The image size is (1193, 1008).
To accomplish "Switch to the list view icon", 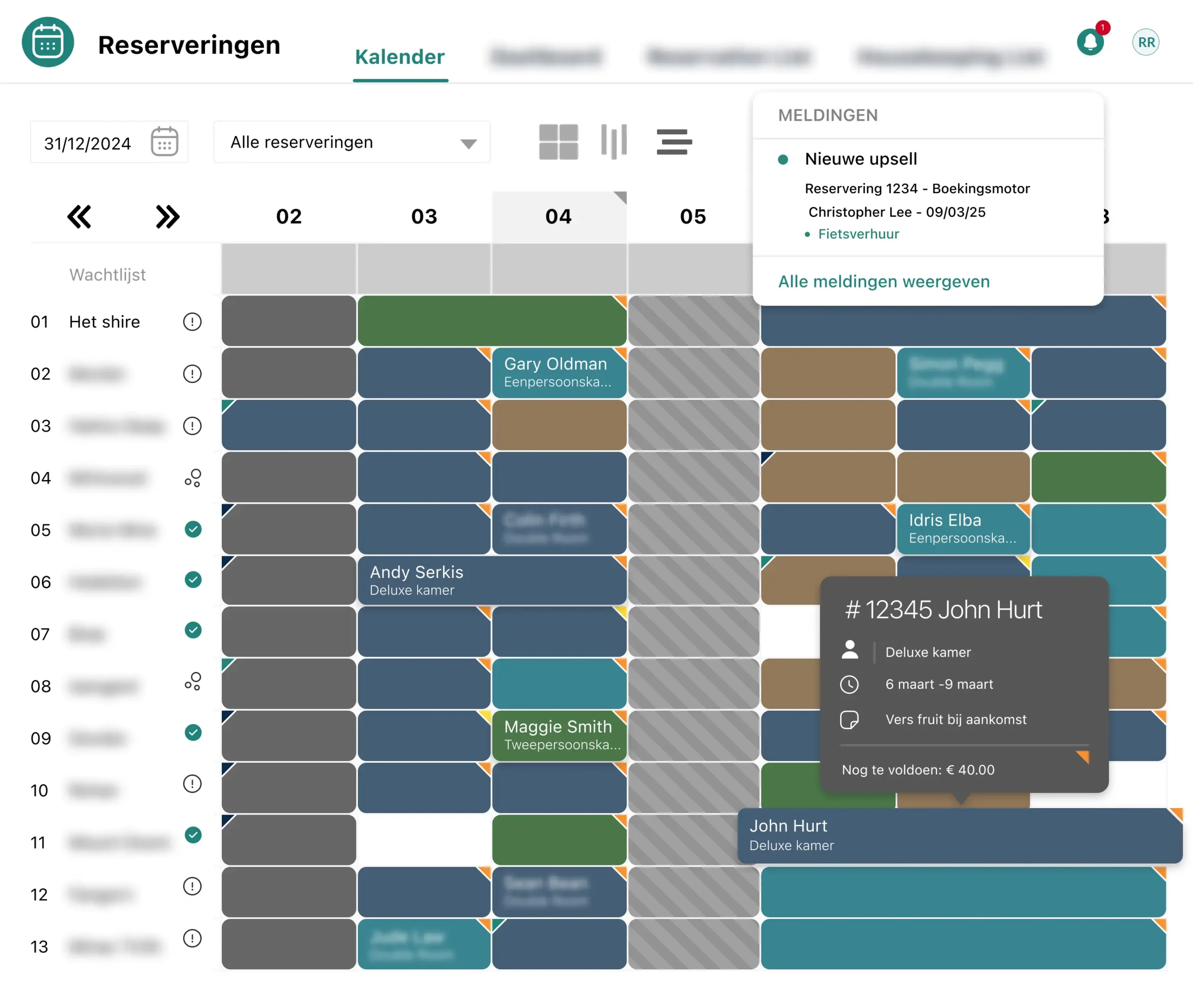I will [674, 141].
